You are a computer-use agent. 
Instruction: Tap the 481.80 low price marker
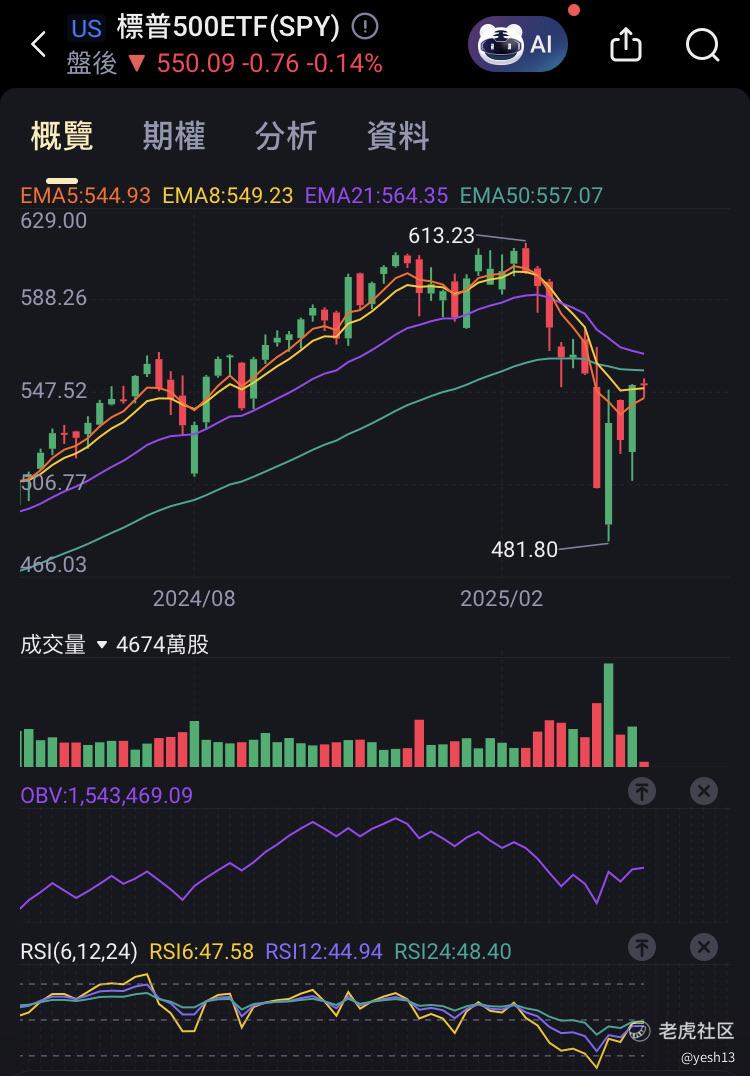coord(524,550)
